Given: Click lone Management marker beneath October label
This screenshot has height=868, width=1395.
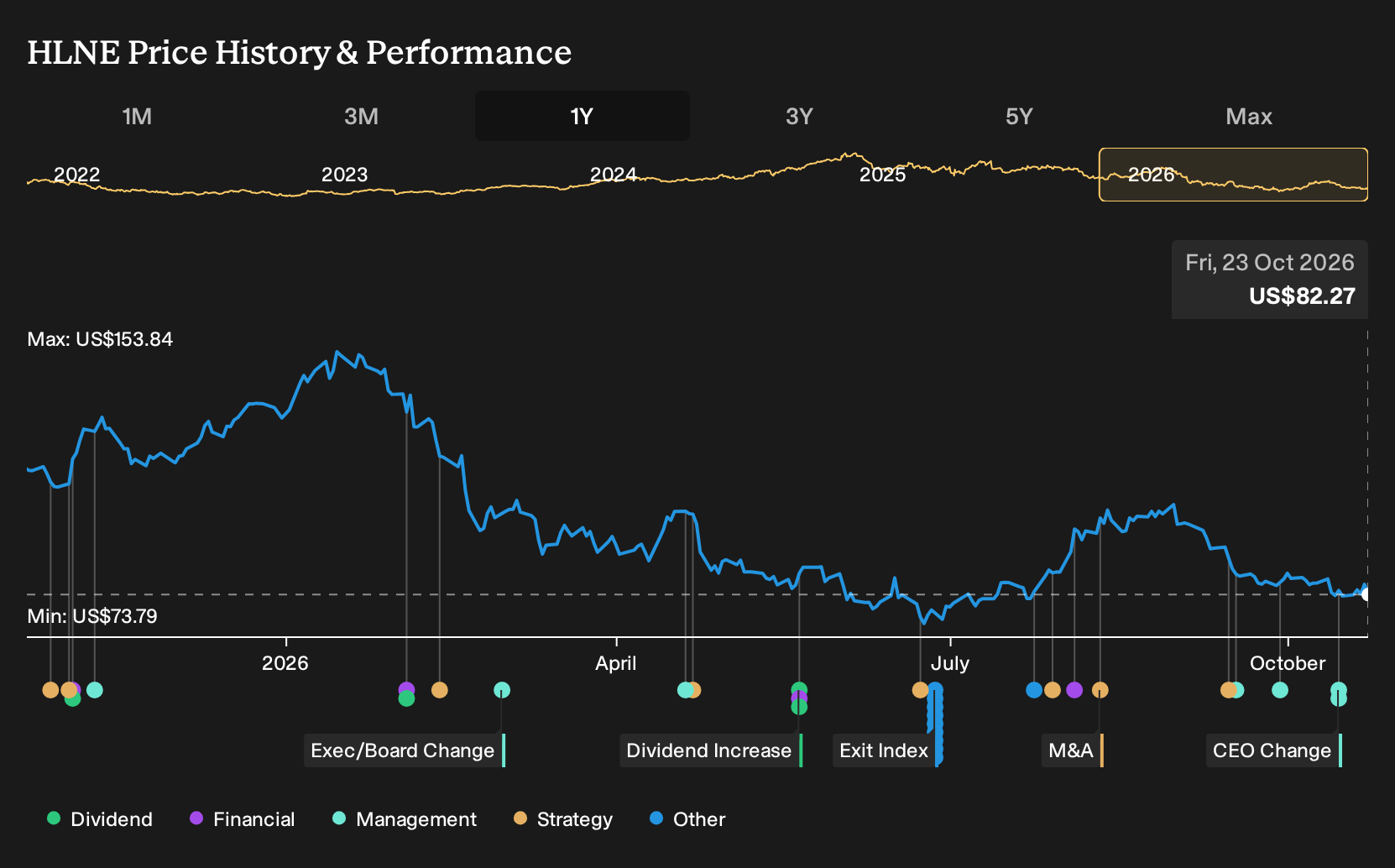Looking at the screenshot, I should point(1280,690).
